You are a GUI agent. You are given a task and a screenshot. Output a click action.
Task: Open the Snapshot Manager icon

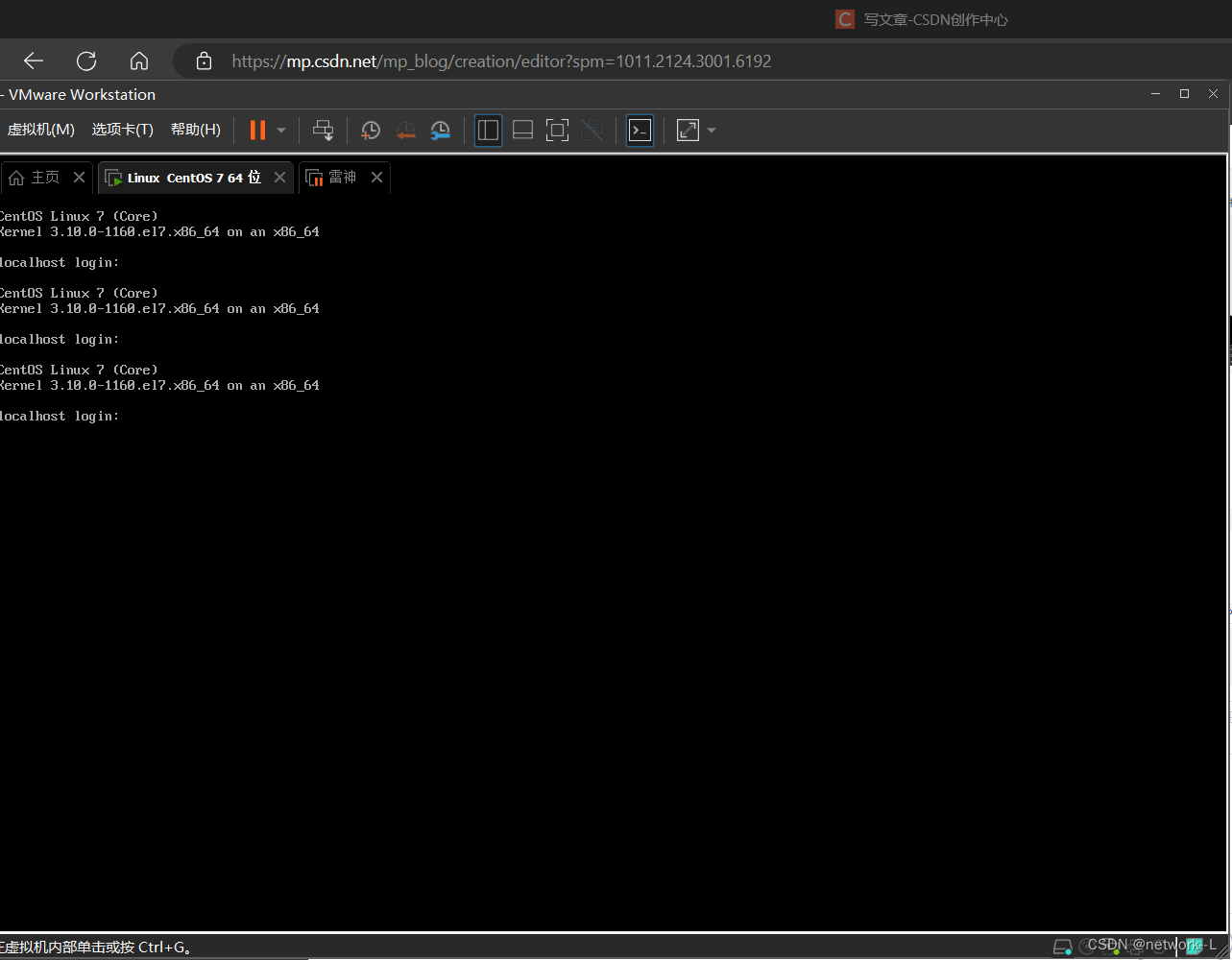(440, 130)
